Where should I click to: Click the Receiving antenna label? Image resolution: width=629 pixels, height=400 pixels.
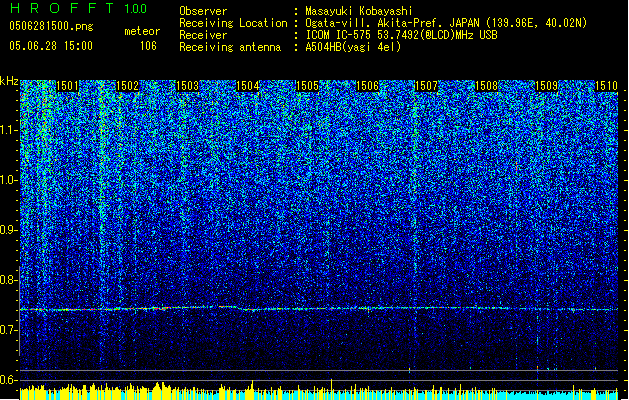pyautogui.click(x=230, y=47)
